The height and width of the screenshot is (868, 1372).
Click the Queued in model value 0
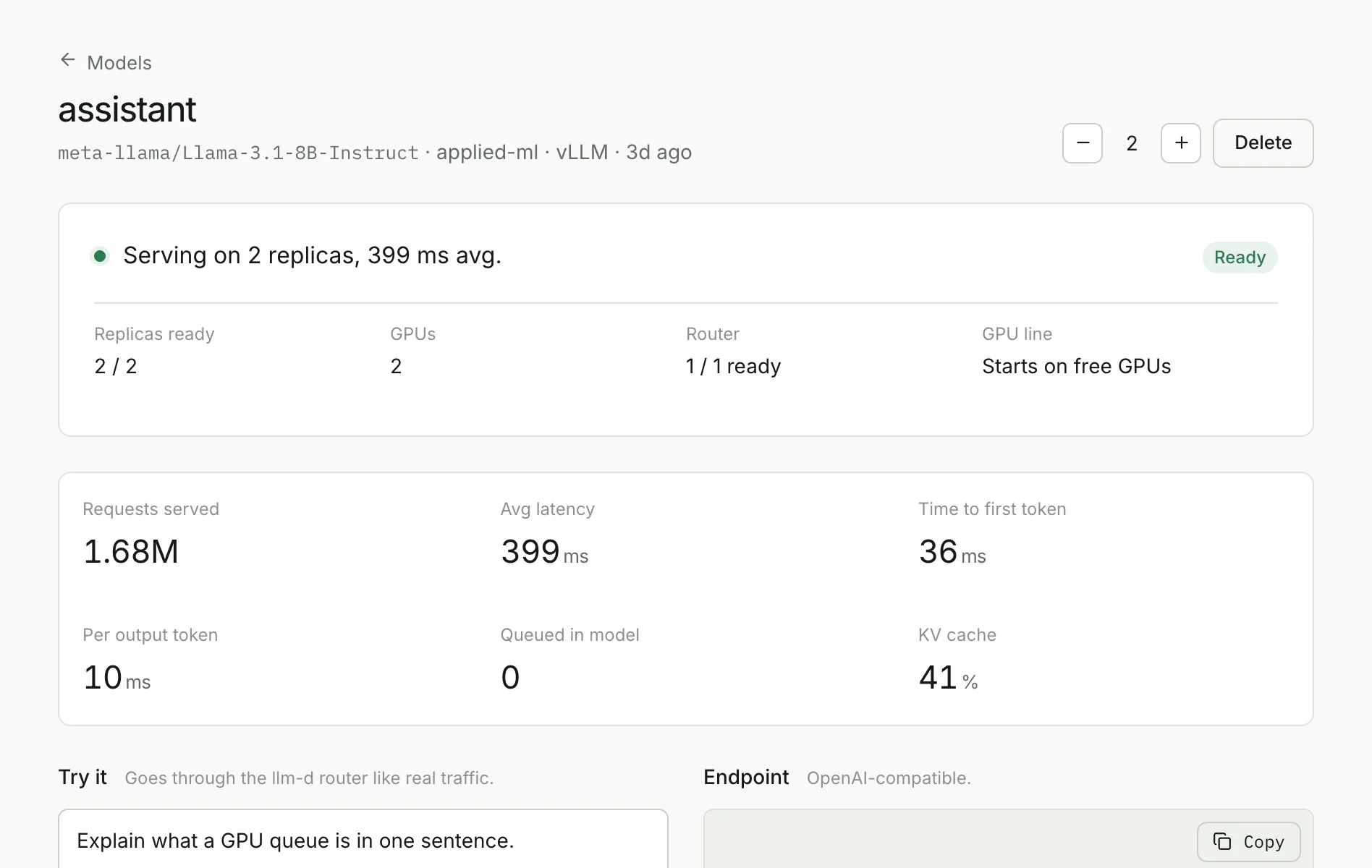point(510,678)
